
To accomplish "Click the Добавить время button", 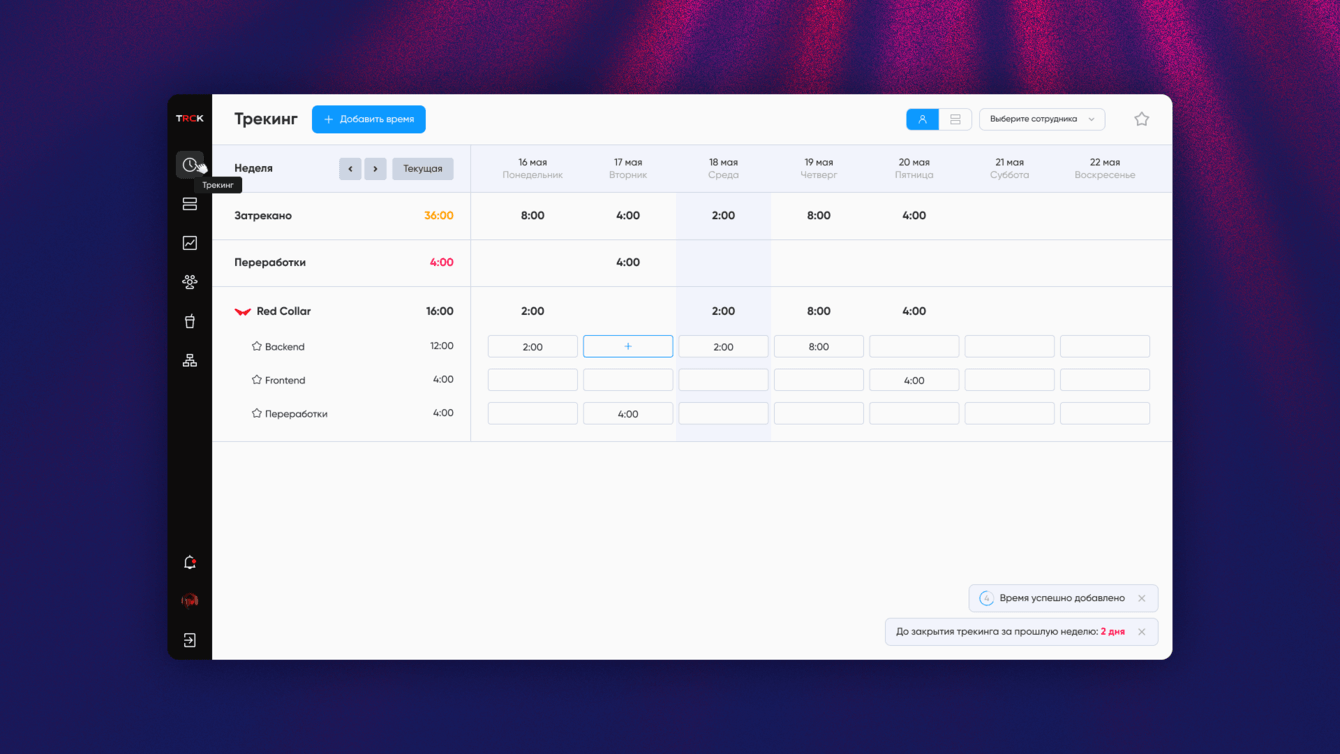I will pyautogui.click(x=368, y=118).
